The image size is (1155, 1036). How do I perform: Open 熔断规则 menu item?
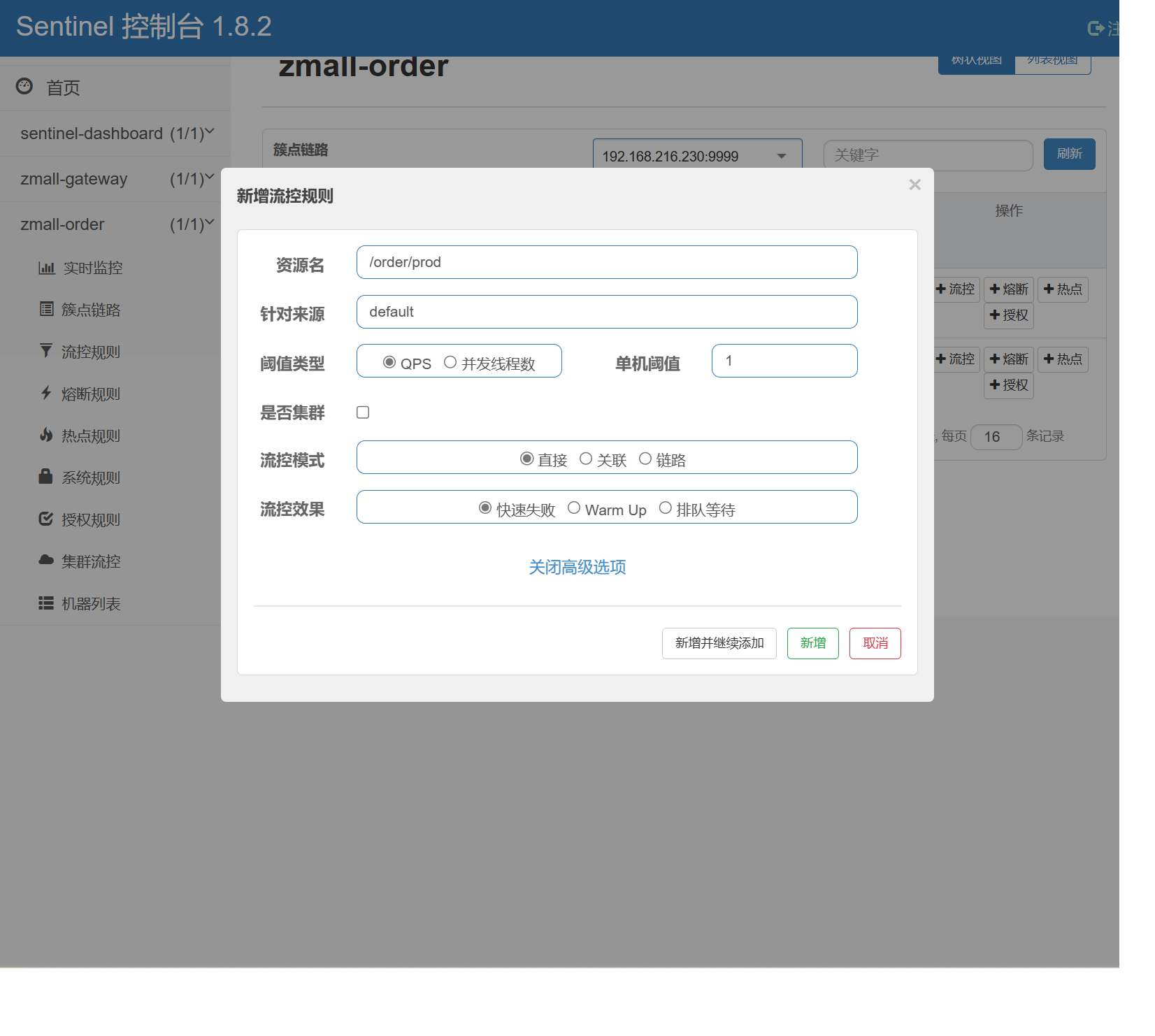click(x=91, y=394)
